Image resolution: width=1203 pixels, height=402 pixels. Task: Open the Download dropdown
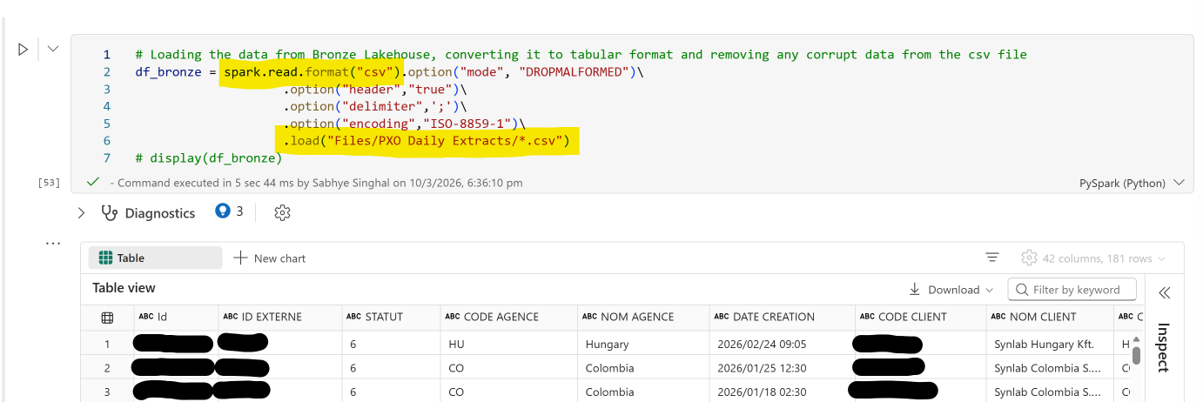click(951, 290)
